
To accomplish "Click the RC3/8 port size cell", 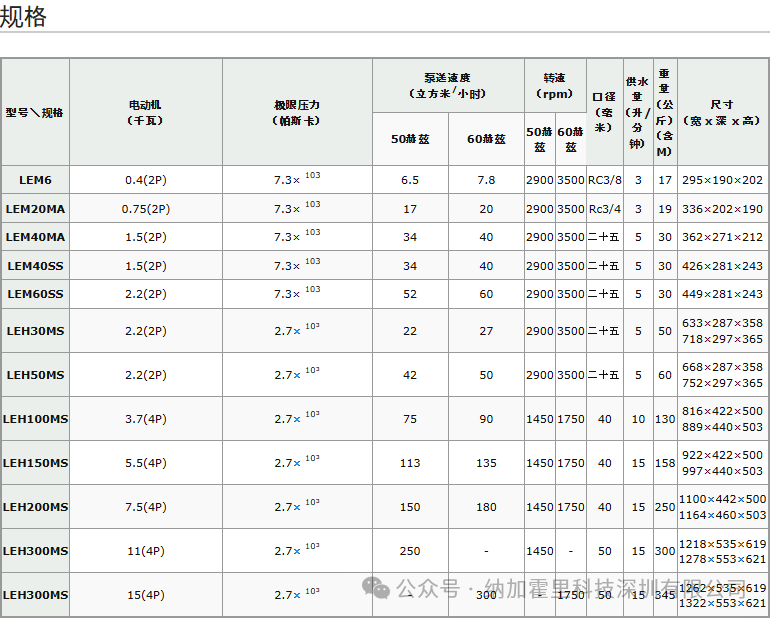I will (604, 180).
